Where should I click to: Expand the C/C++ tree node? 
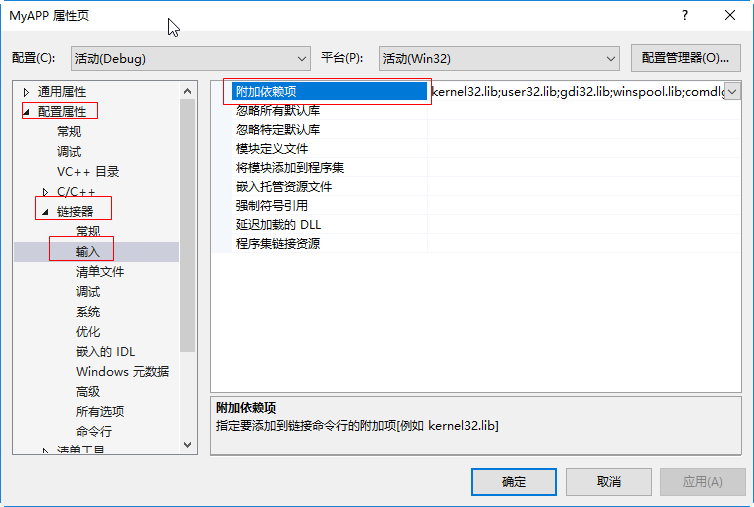pyautogui.click(x=45, y=192)
